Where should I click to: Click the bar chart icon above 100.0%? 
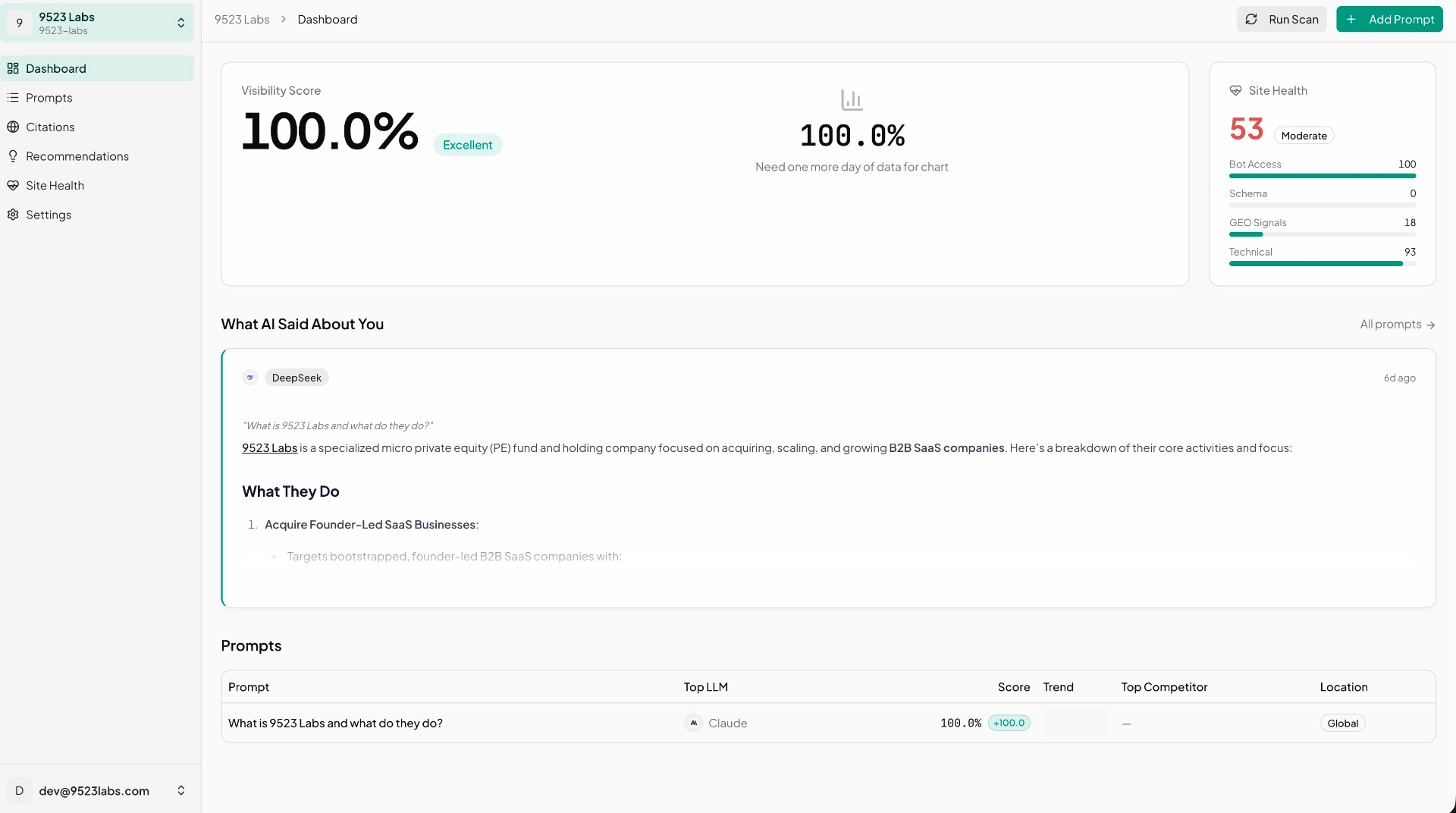pos(852,100)
